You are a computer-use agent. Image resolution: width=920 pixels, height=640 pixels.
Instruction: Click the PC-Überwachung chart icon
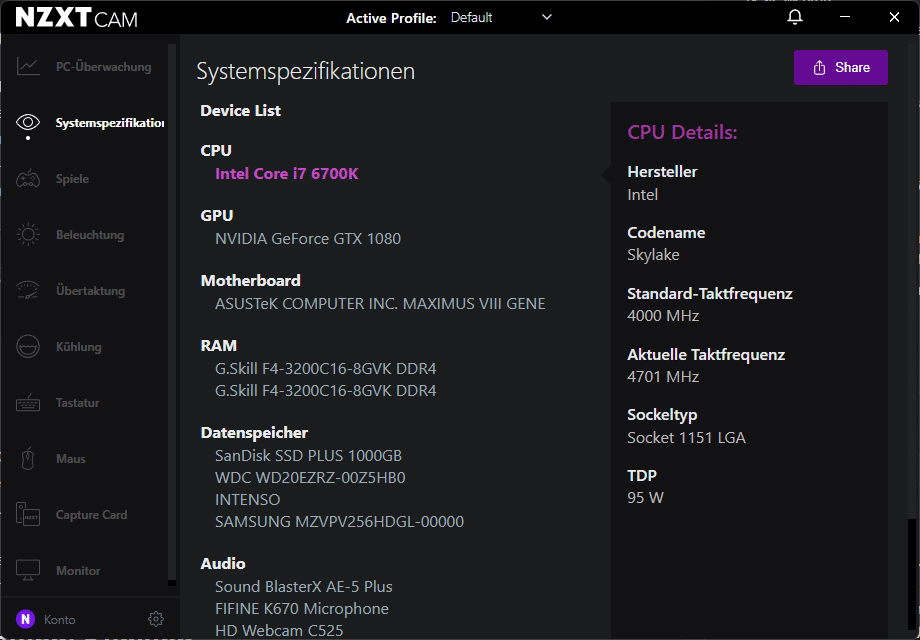click(x=28, y=67)
